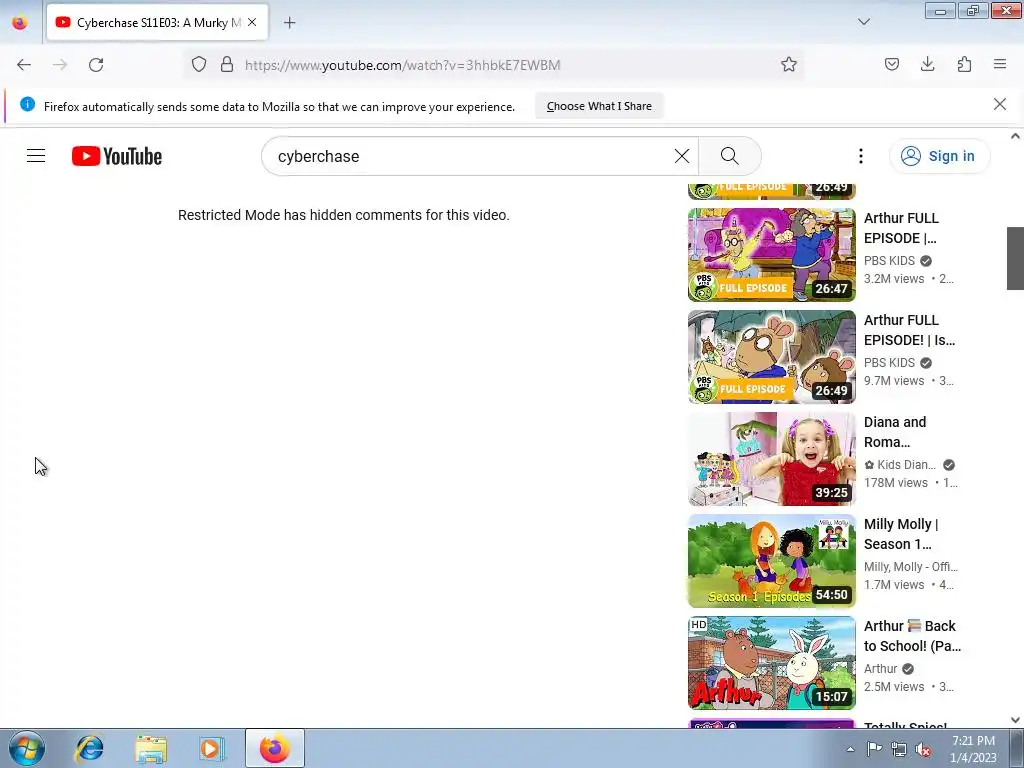Image resolution: width=1024 pixels, height=768 pixels.
Task: Open Arthur FULL EPISODE 26:47 thumbnail
Action: [771, 255]
